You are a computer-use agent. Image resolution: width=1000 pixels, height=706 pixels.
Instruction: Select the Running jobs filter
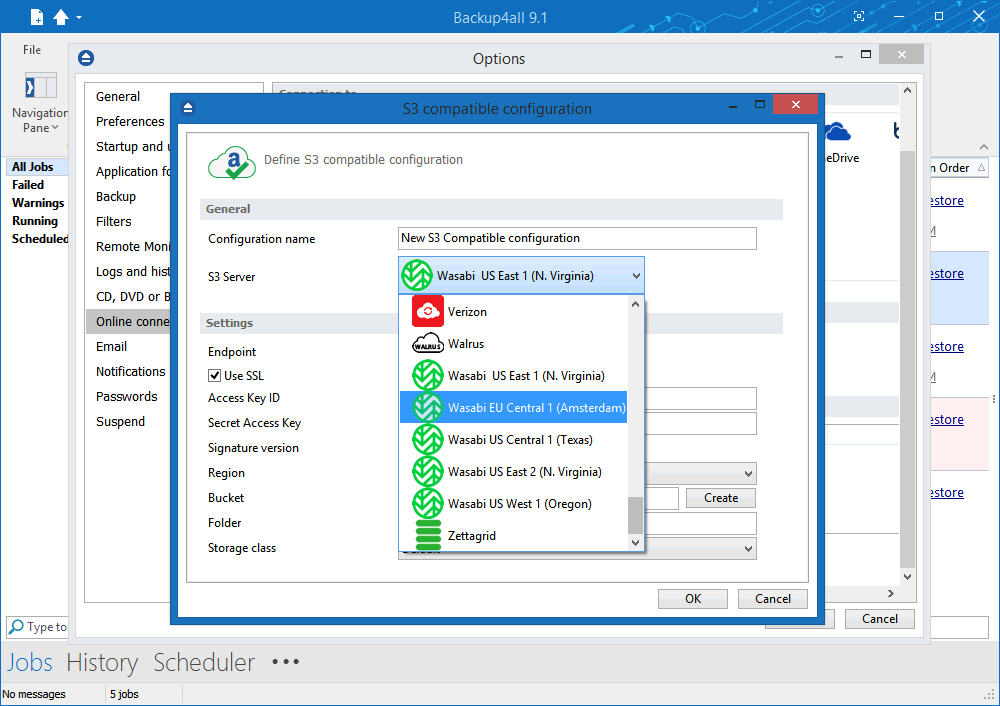pyautogui.click(x=35, y=221)
